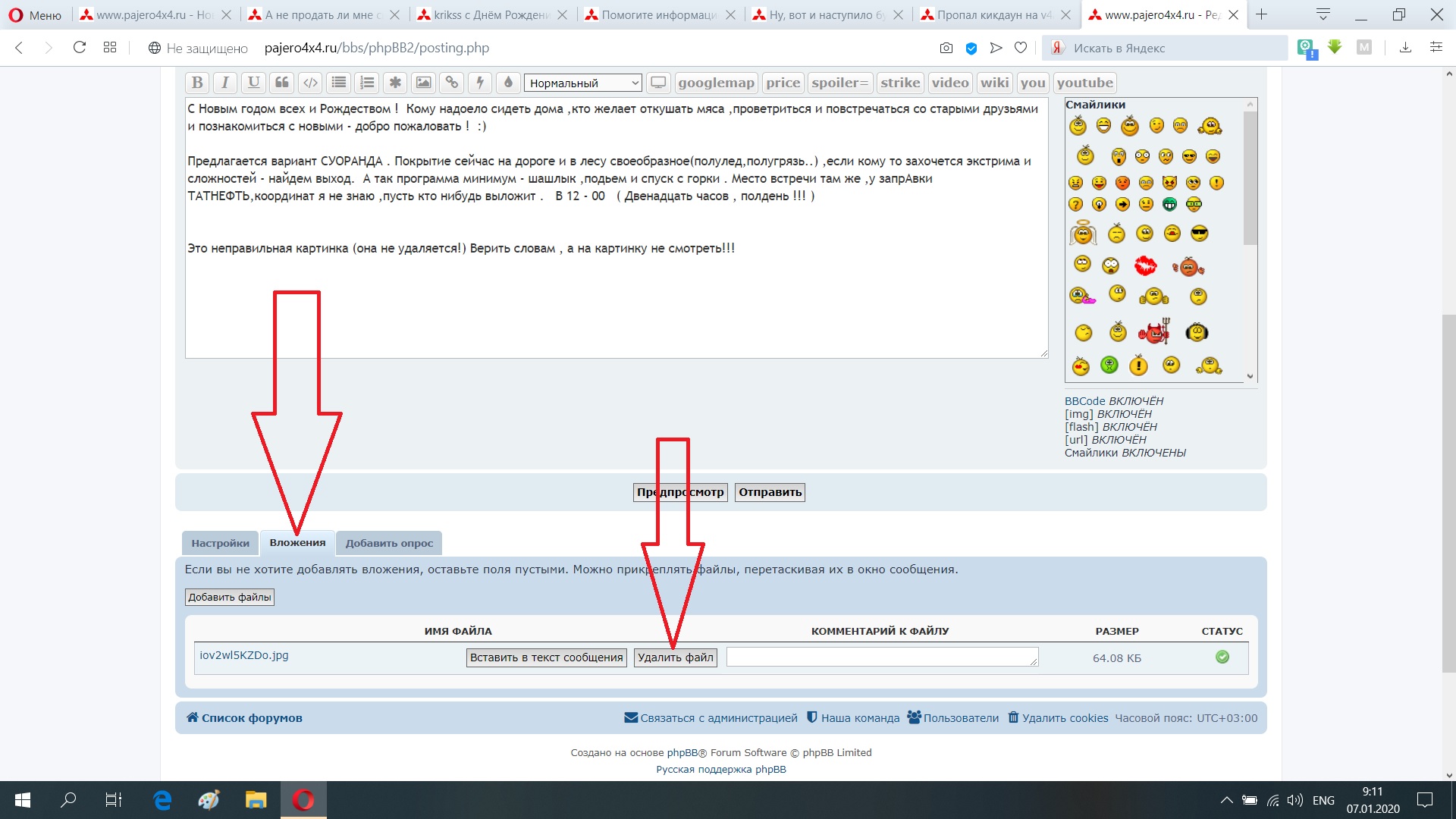Viewport: 1456px width, 819px height.
Task: Click the file comment input field
Action: 881,657
